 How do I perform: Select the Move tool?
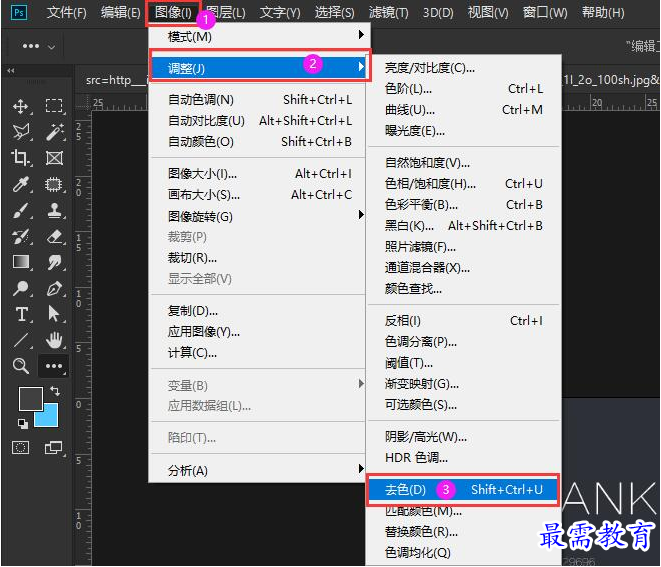point(21,106)
